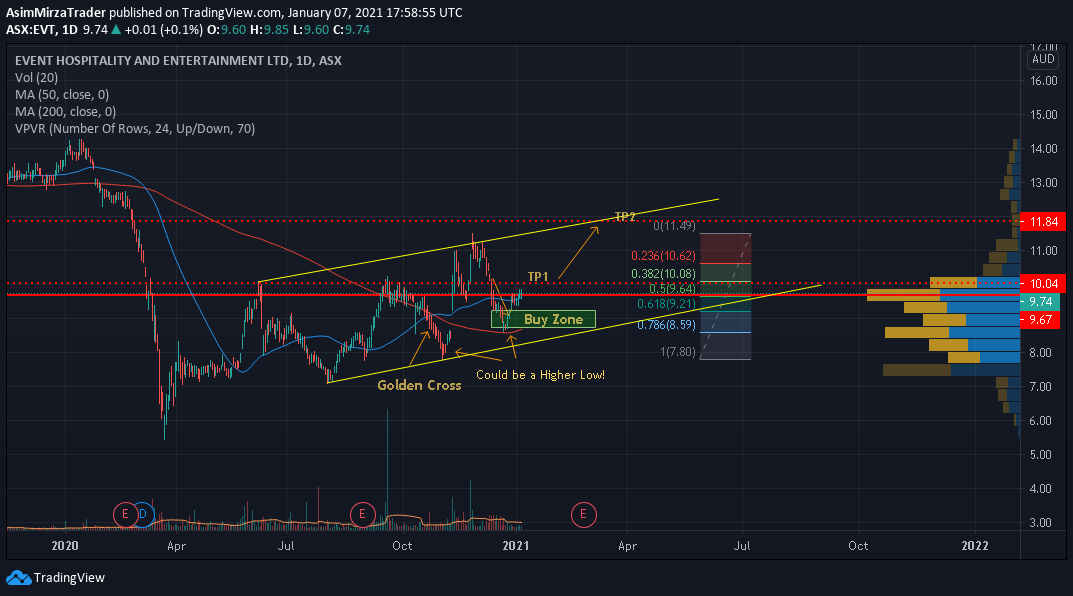Image resolution: width=1073 pixels, height=596 pixels.
Task: Click the 0.236(10.62) Fibonacci level label
Action: [x=663, y=256]
